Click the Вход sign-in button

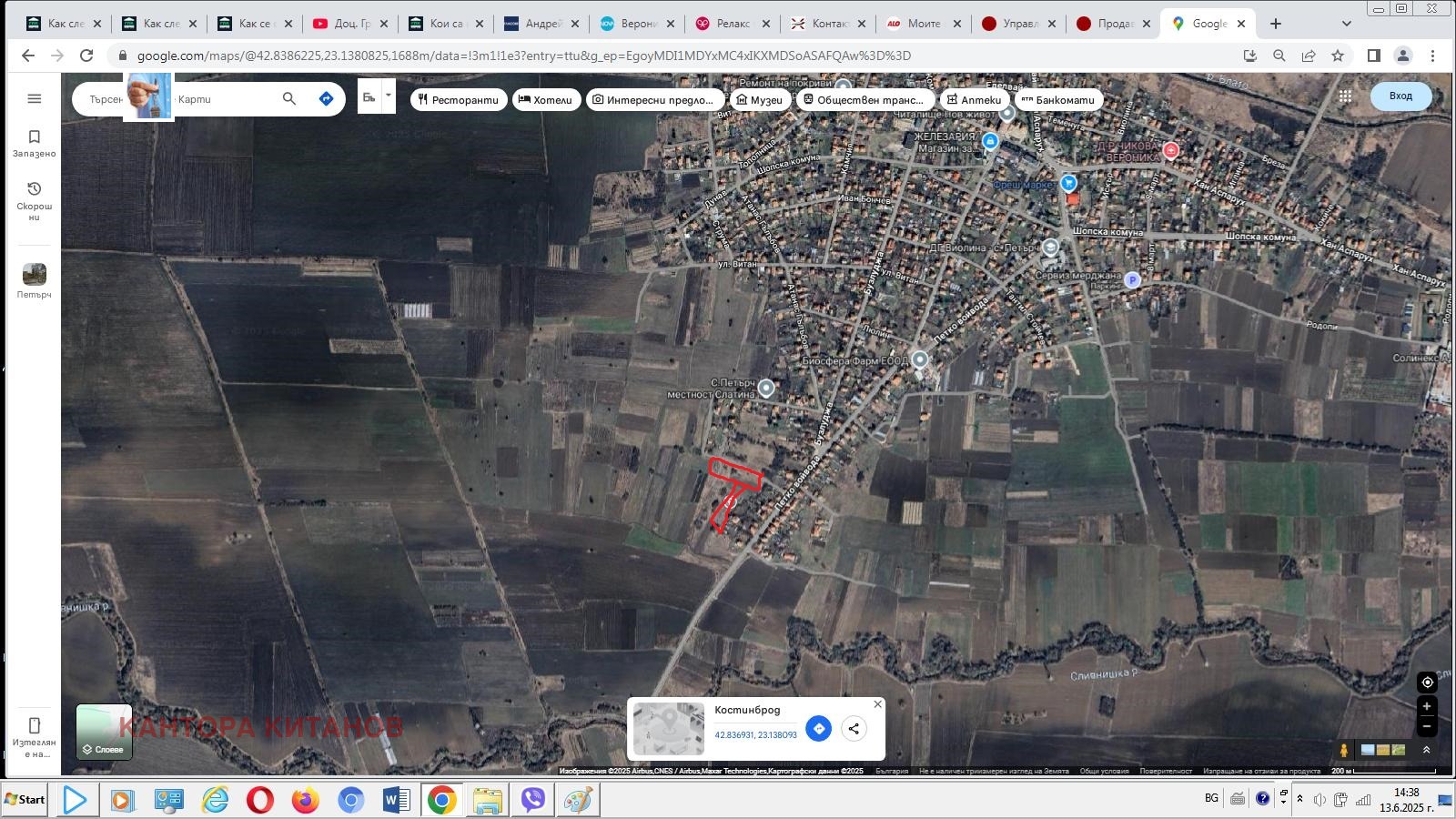pyautogui.click(x=1400, y=96)
